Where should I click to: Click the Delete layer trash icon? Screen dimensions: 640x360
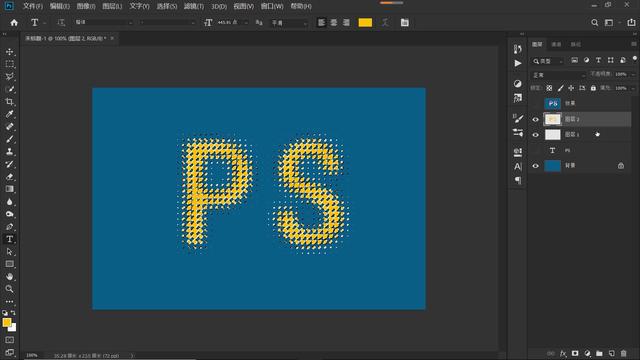(x=623, y=353)
